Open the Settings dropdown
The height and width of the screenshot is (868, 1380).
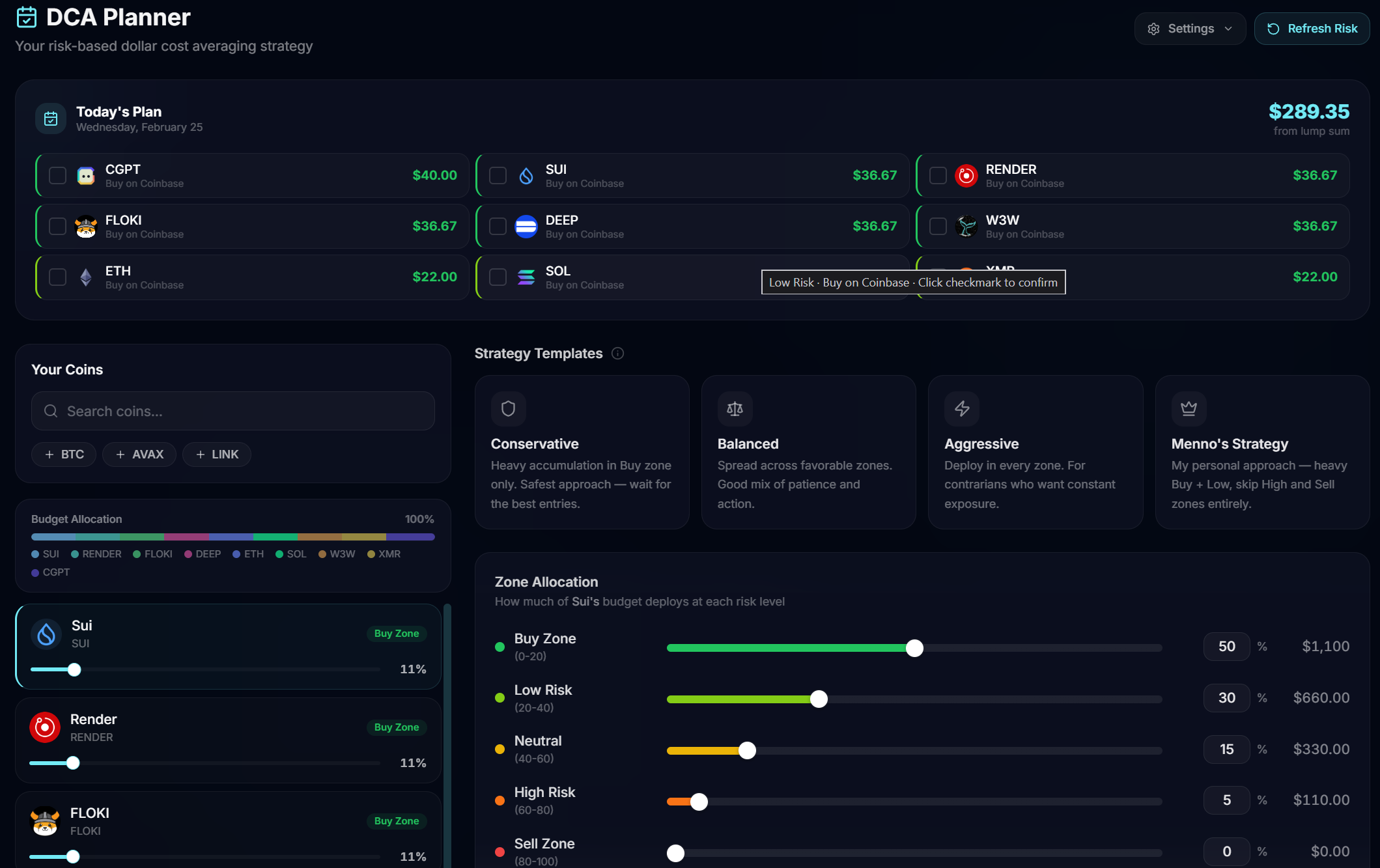pos(1190,29)
